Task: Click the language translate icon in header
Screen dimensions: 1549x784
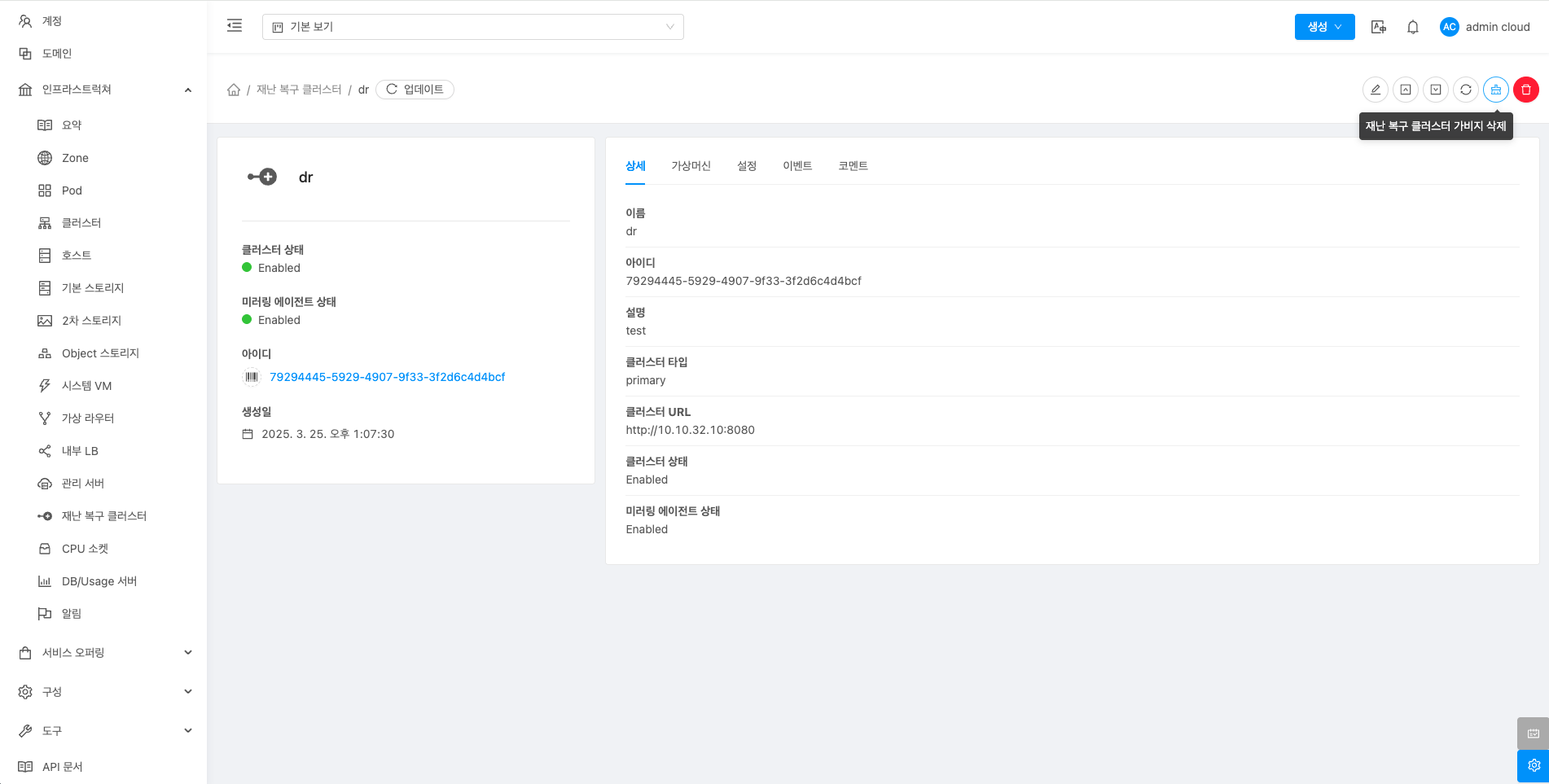Action: coord(1378,27)
